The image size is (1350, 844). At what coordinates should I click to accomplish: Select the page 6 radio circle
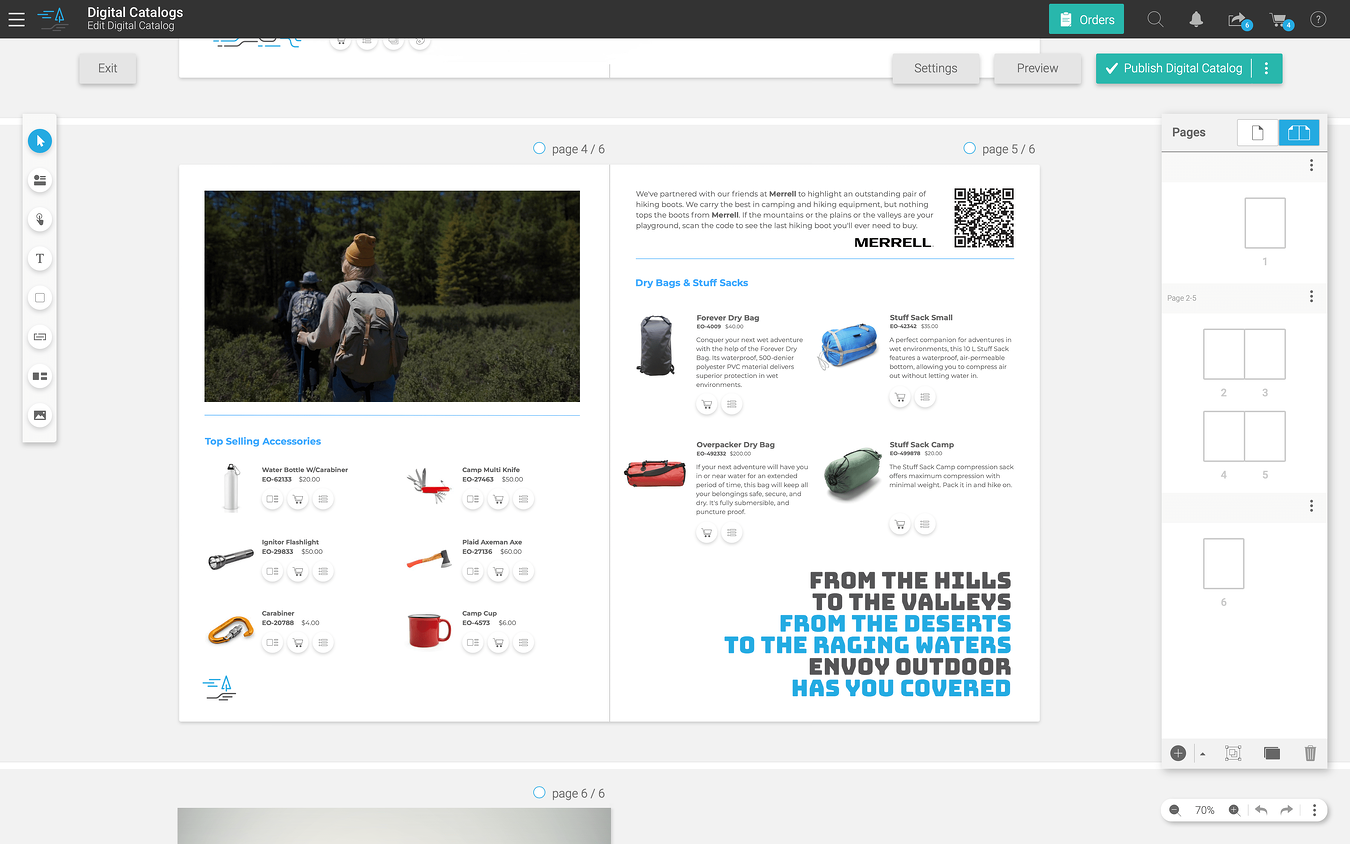pos(539,792)
